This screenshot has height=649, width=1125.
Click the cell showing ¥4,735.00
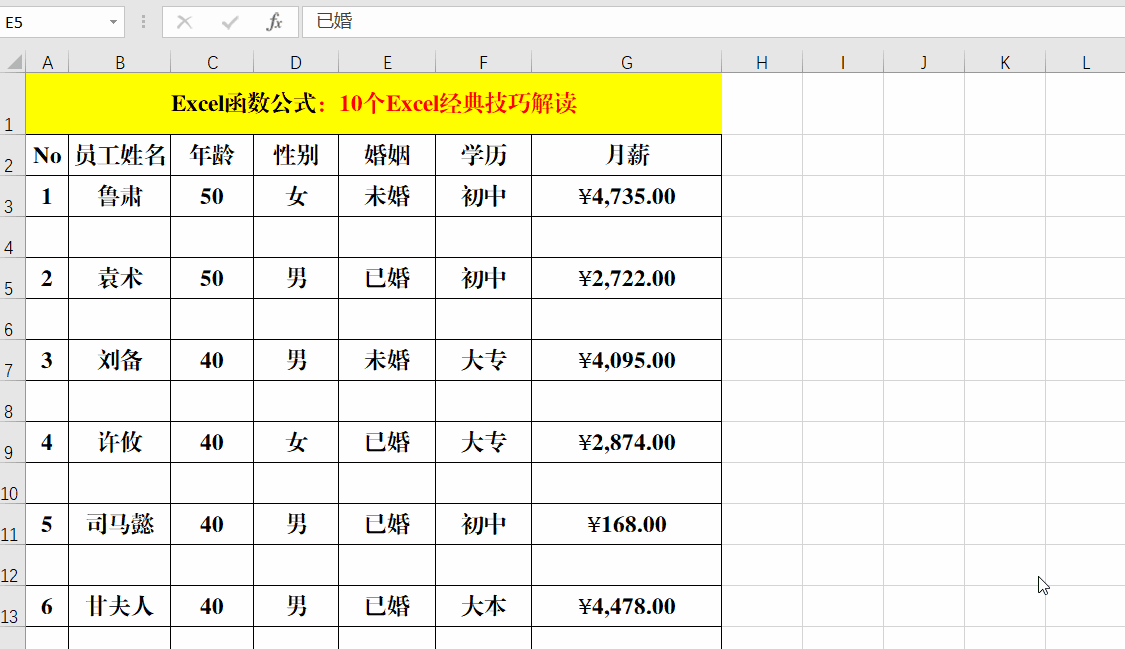coord(627,196)
